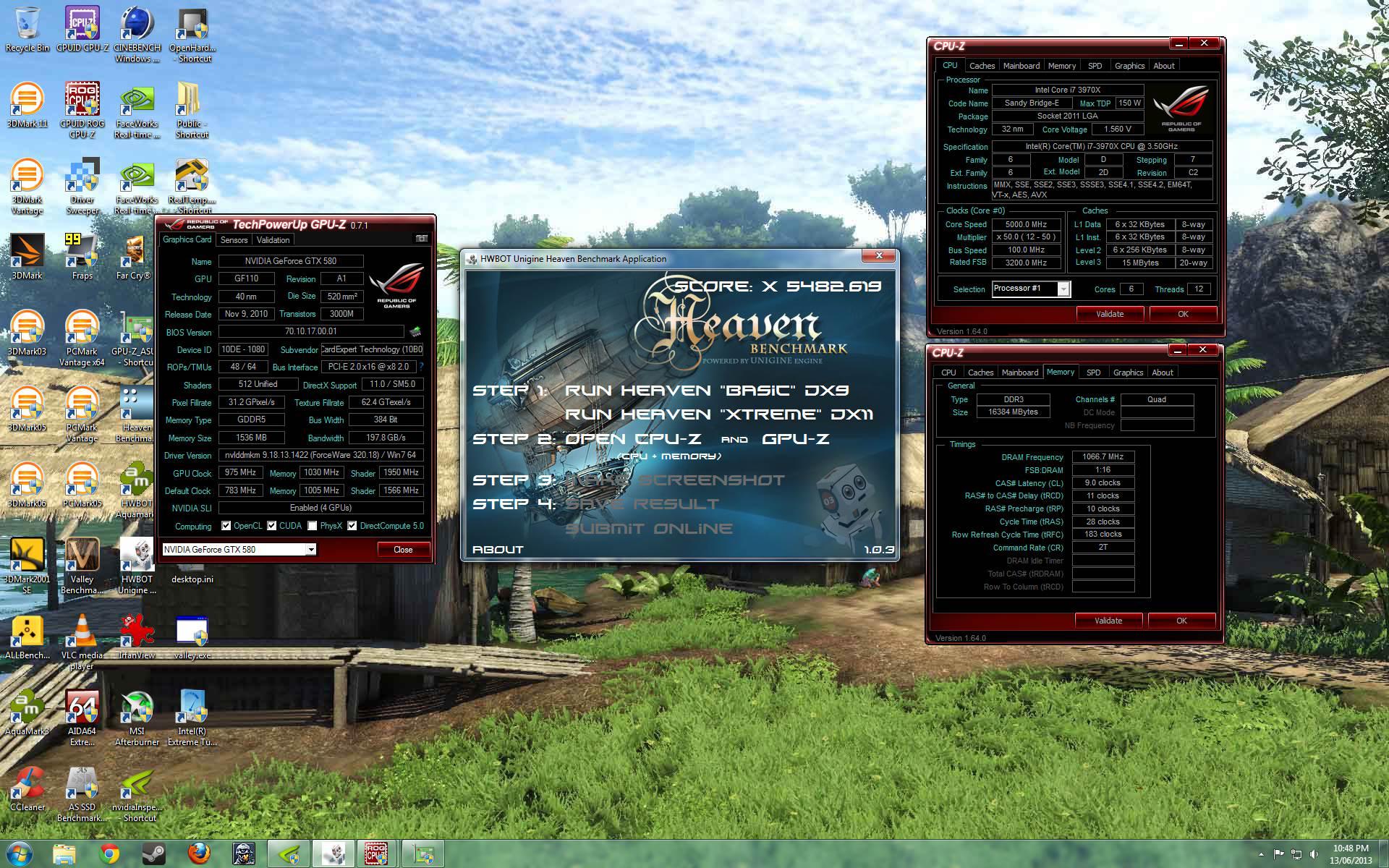Click the system clock in the taskbar
The width and height of the screenshot is (1389, 868).
[x=1351, y=854]
